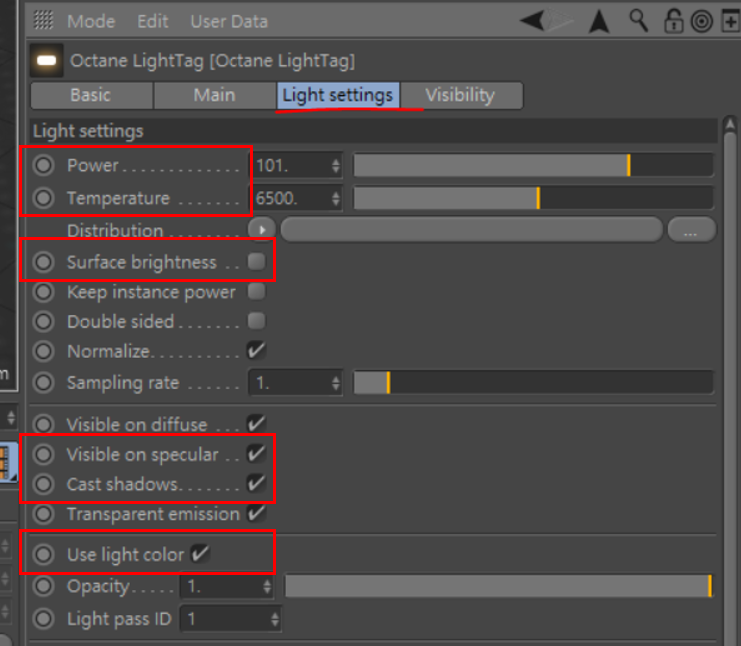Click the Power value input field
741x646 pixels.
coord(295,165)
